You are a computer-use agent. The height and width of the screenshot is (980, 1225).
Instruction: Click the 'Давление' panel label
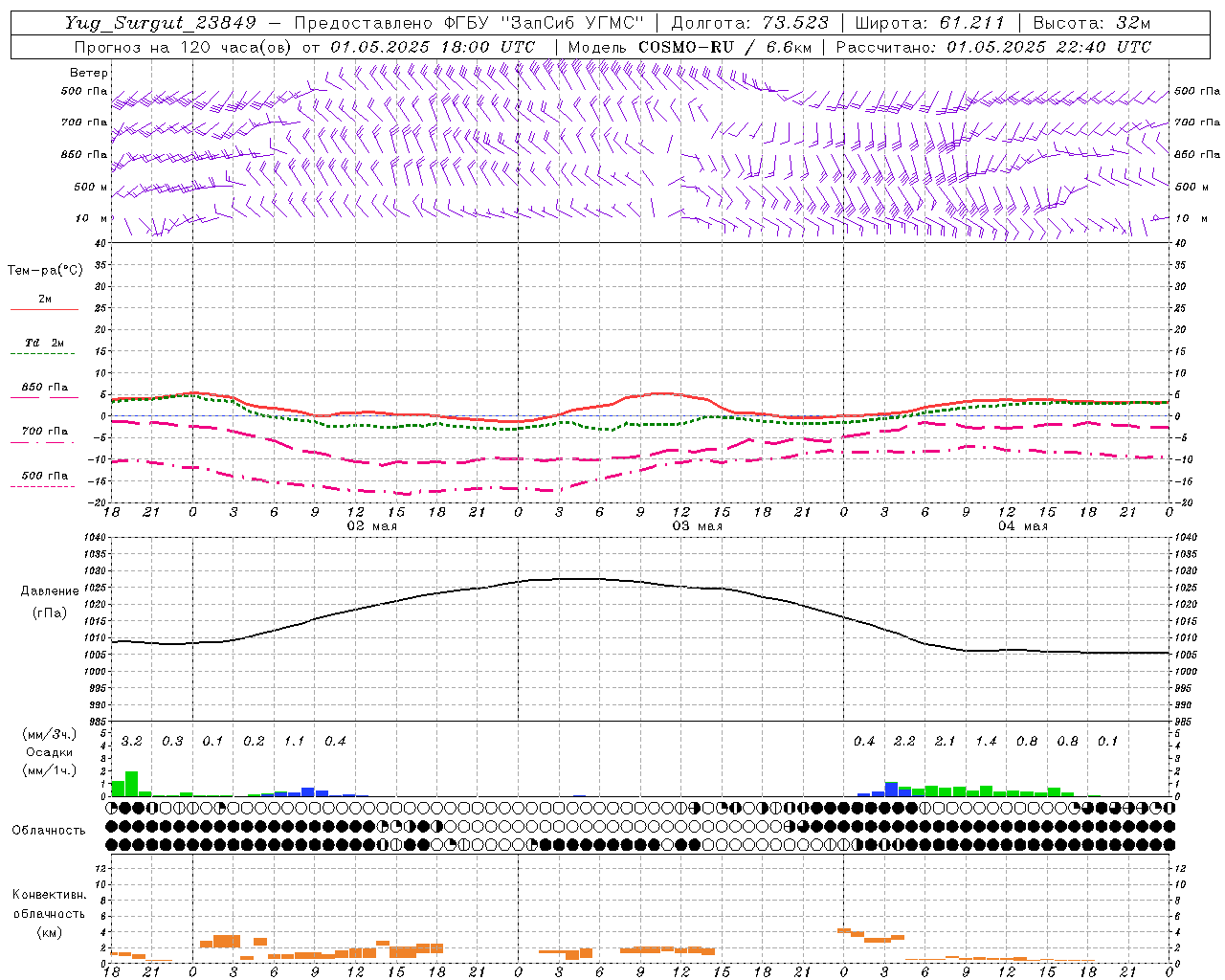(50, 591)
